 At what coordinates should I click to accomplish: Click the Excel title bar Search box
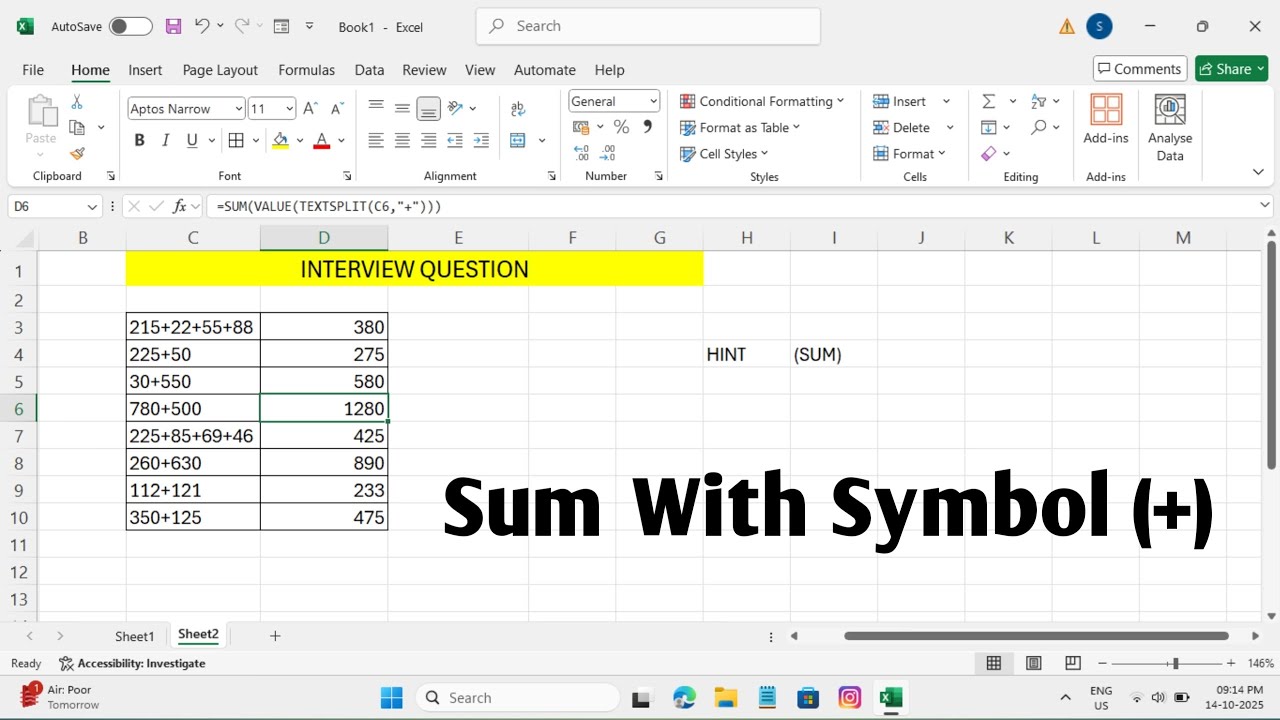[x=648, y=26]
